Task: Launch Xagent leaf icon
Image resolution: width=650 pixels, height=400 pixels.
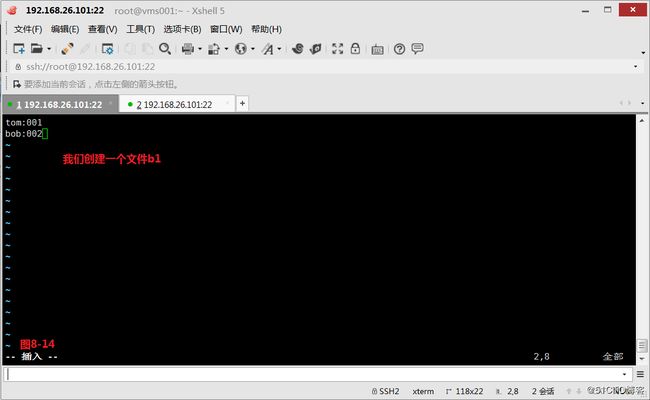Action: tap(315, 49)
